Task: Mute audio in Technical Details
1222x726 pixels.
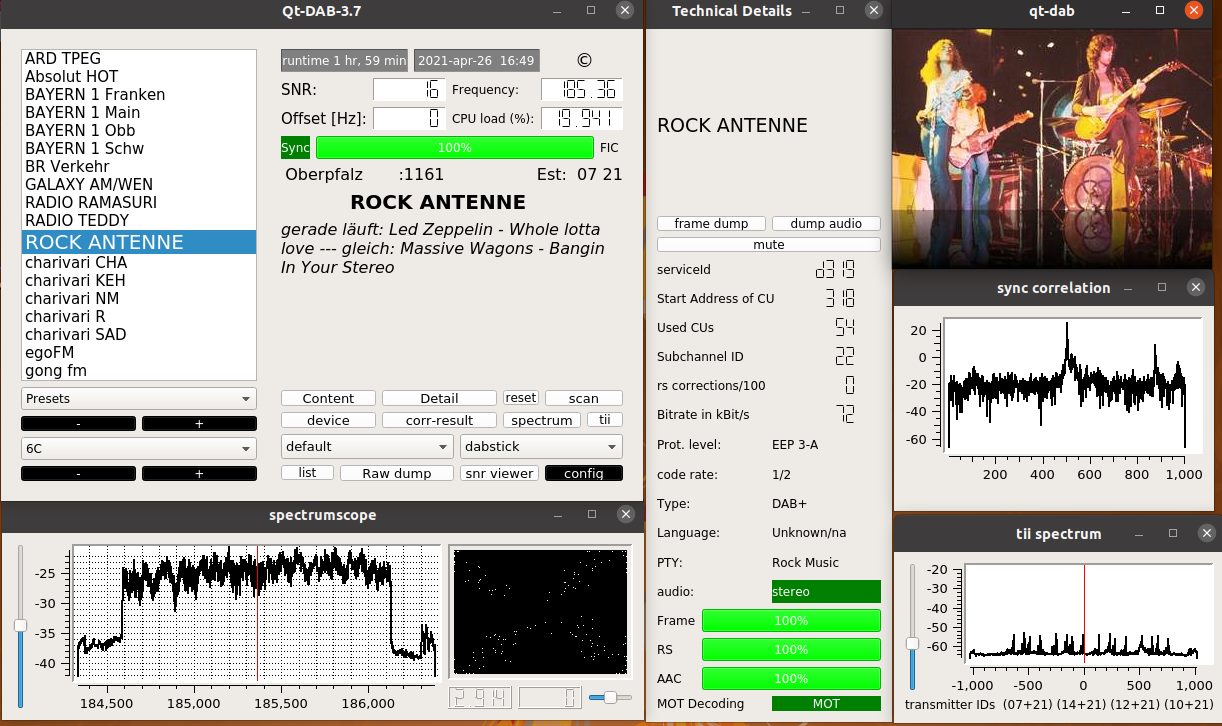Action: point(769,245)
